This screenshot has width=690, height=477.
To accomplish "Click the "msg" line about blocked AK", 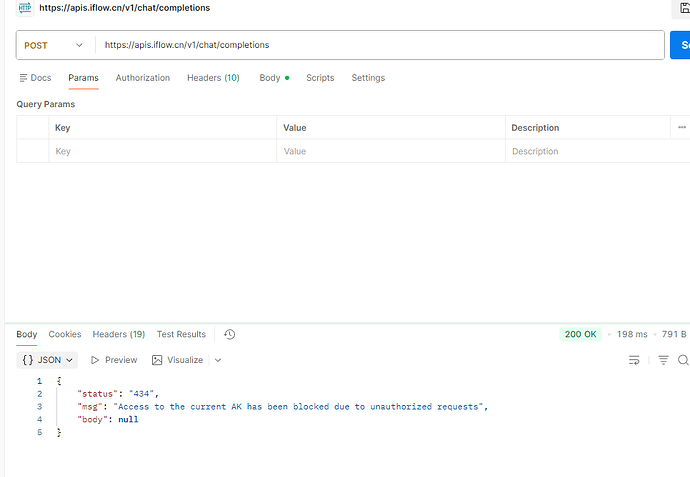I will click(283, 407).
